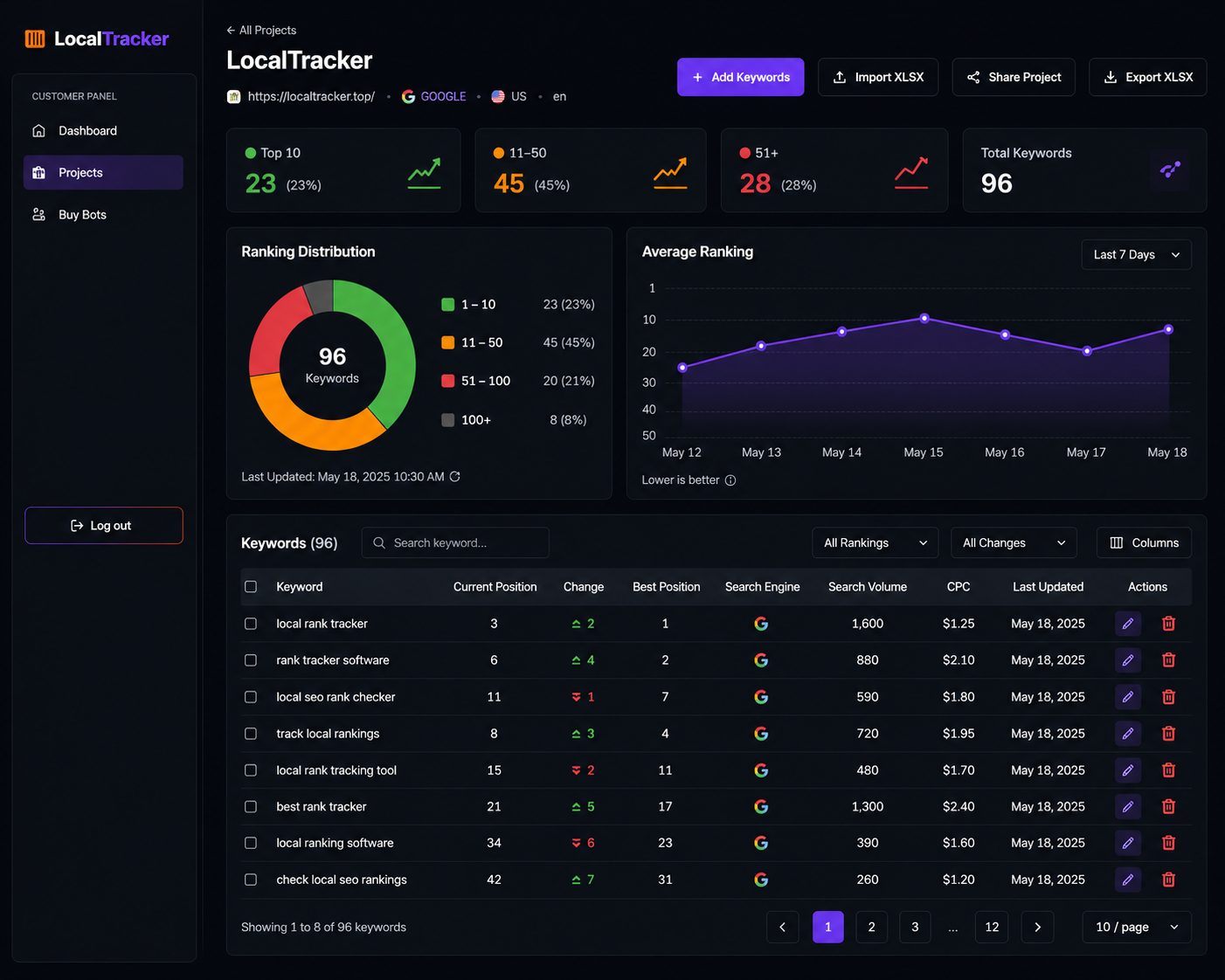Click the Share Project button
The width and height of the screenshot is (1225, 980).
[1014, 77]
